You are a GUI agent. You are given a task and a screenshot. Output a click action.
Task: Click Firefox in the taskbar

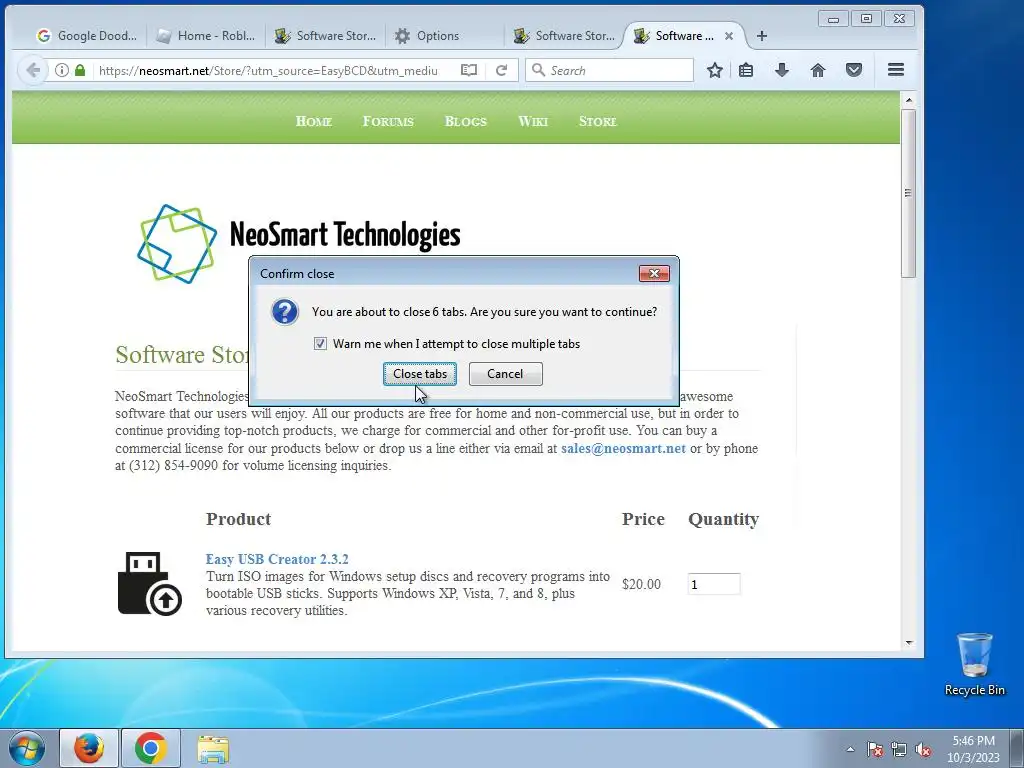(x=89, y=748)
